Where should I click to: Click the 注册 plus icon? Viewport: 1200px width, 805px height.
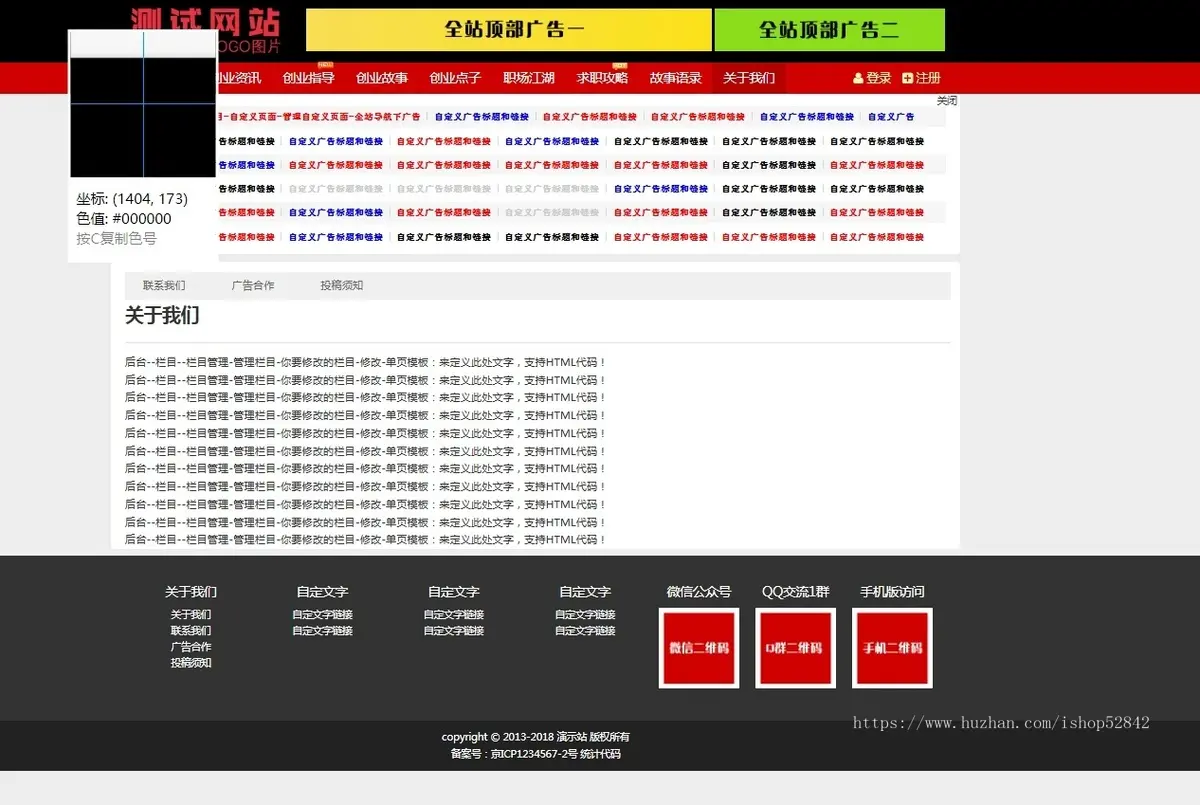[907, 78]
